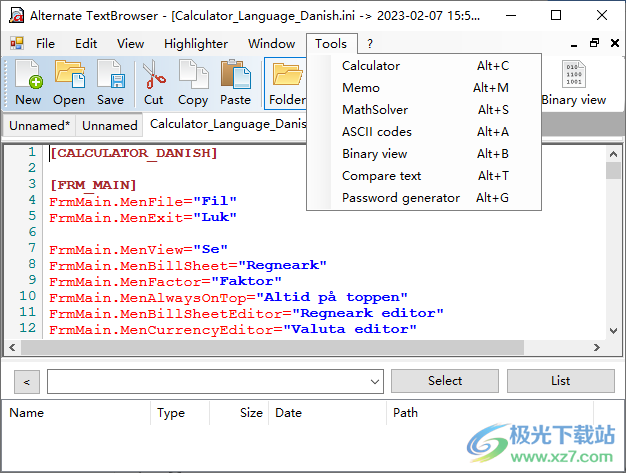
Task: Close the inner document with X
Action: pos(615,43)
